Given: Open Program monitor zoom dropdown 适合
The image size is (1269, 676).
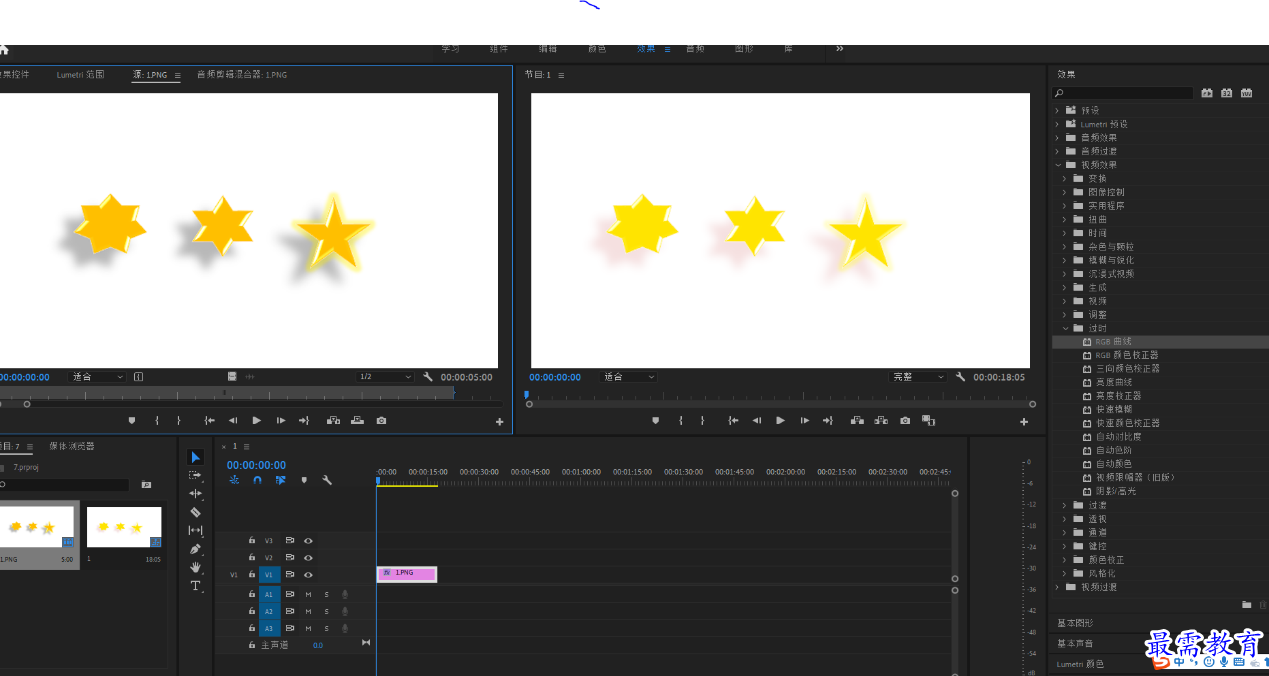Looking at the screenshot, I should point(628,377).
